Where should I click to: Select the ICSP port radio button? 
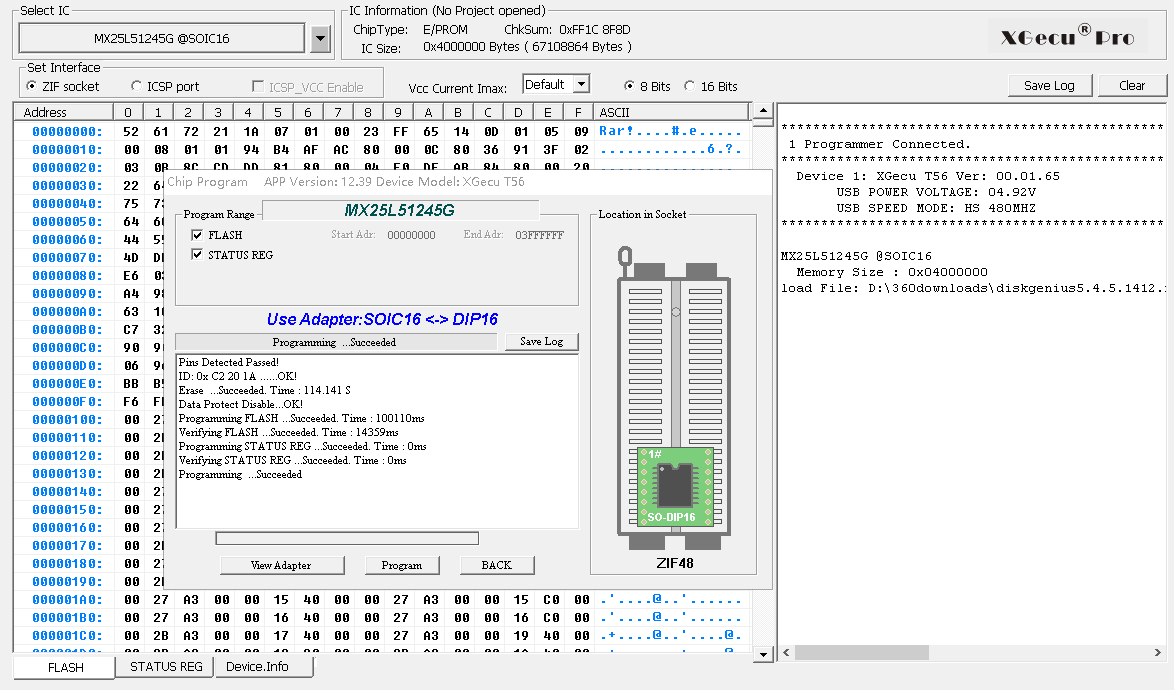(x=137, y=87)
